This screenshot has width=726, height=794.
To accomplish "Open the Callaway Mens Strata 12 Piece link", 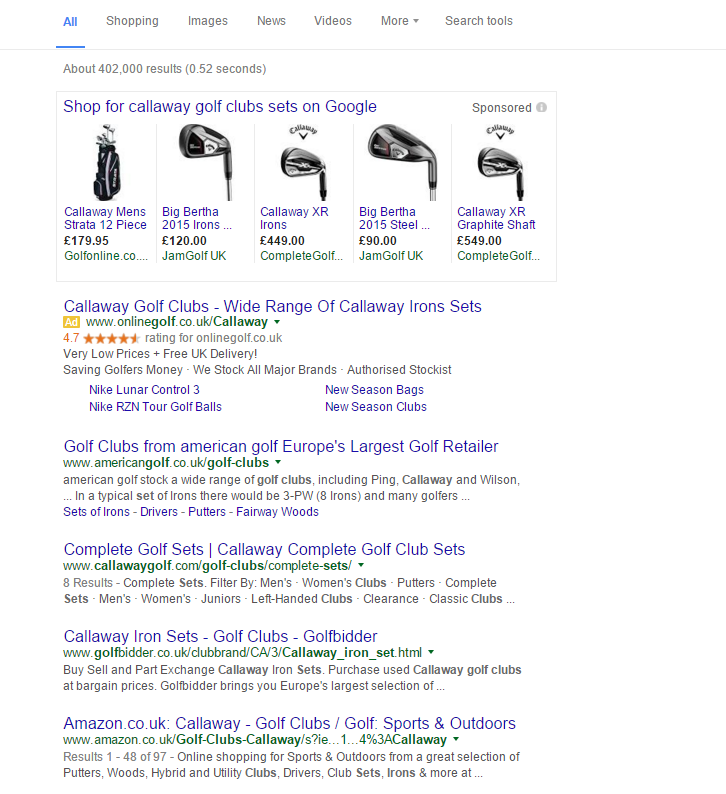I will click(105, 218).
